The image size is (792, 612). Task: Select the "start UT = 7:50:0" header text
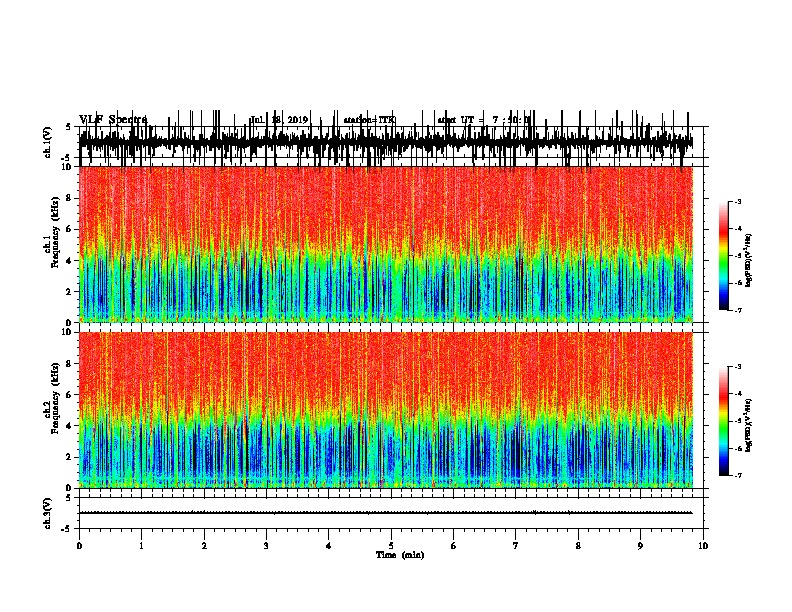pyautogui.click(x=483, y=120)
